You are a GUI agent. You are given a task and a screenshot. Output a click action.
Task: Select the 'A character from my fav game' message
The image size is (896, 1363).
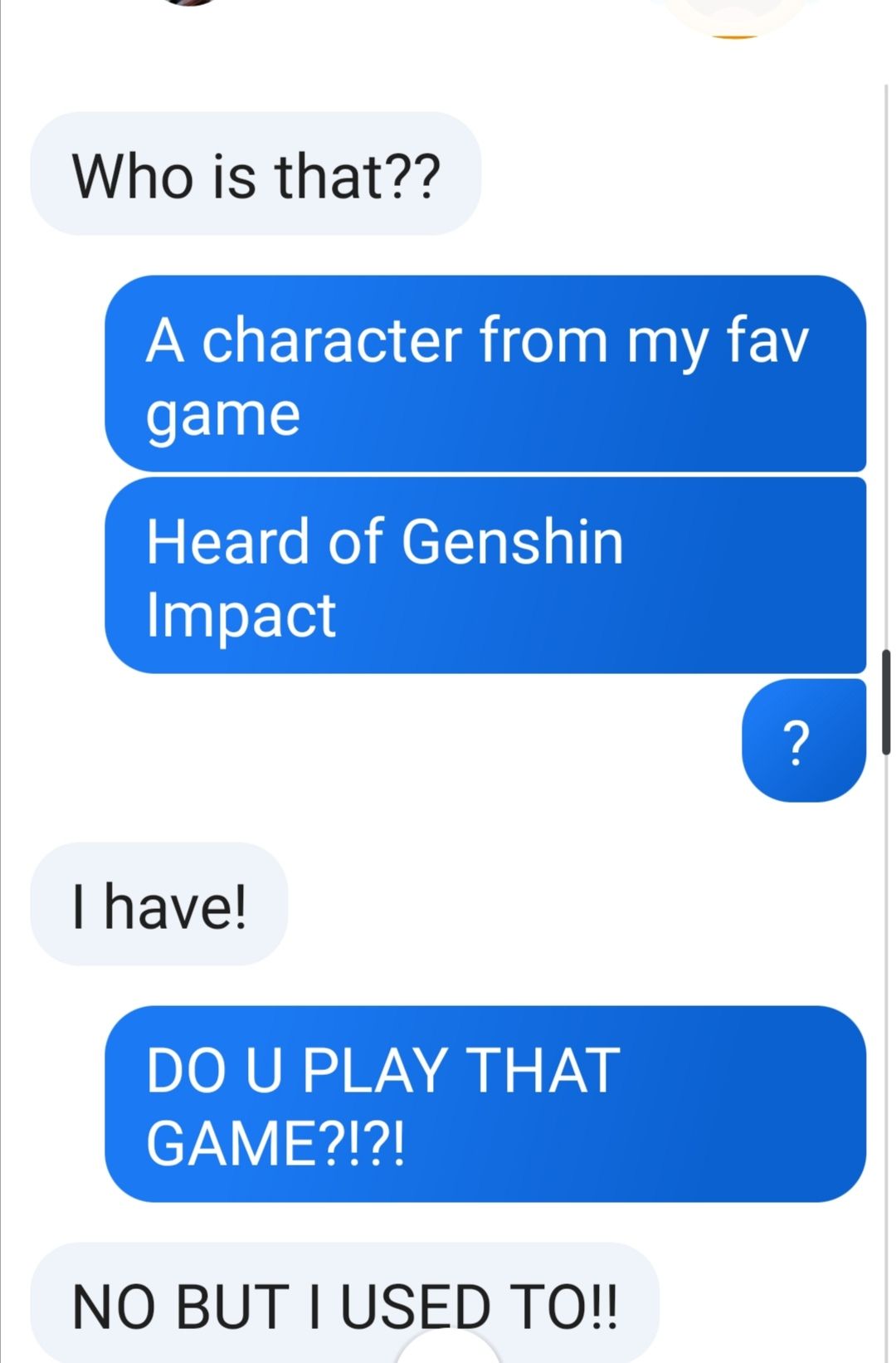tap(485, 374)
